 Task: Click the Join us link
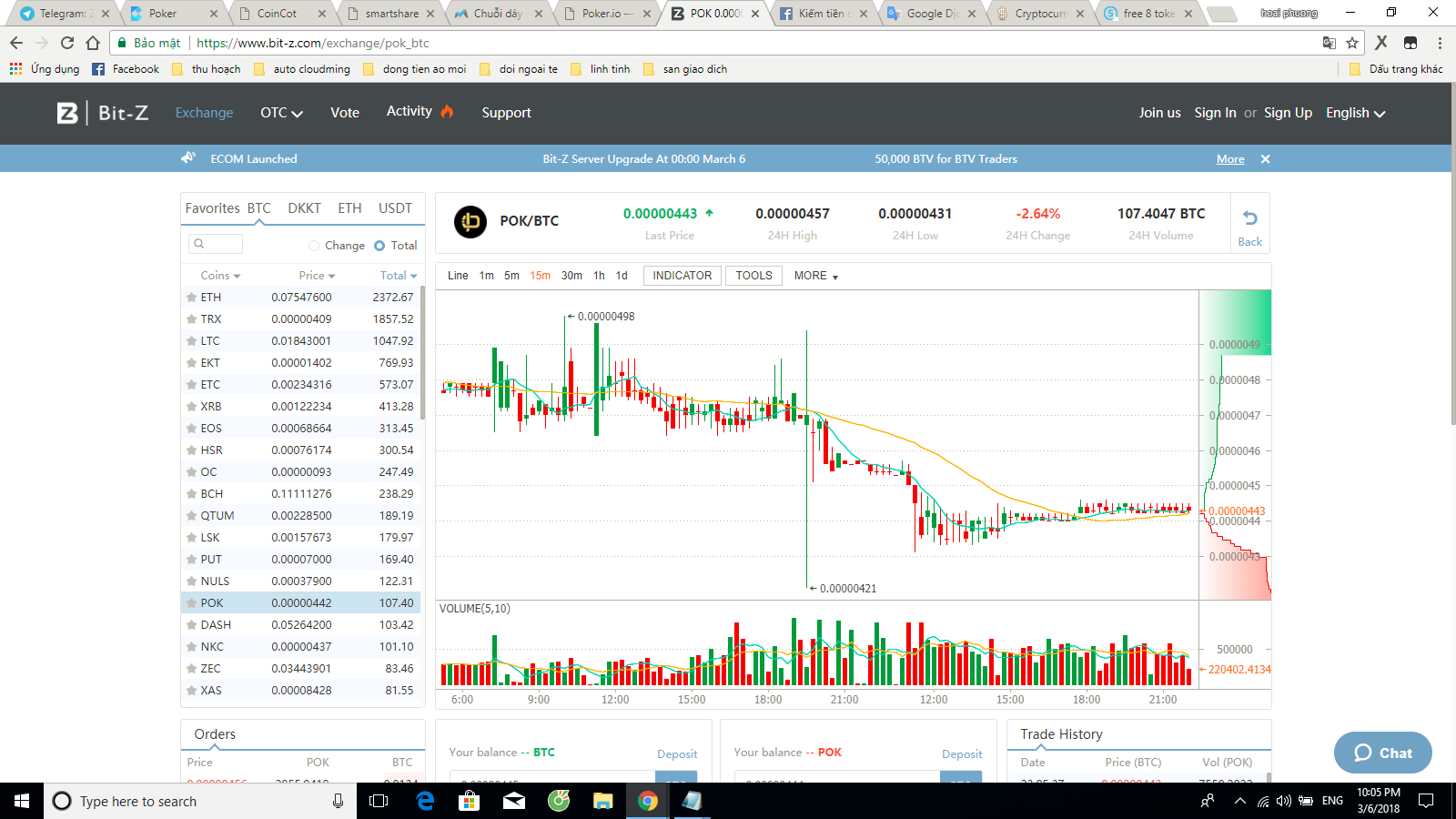(1159, 113)
